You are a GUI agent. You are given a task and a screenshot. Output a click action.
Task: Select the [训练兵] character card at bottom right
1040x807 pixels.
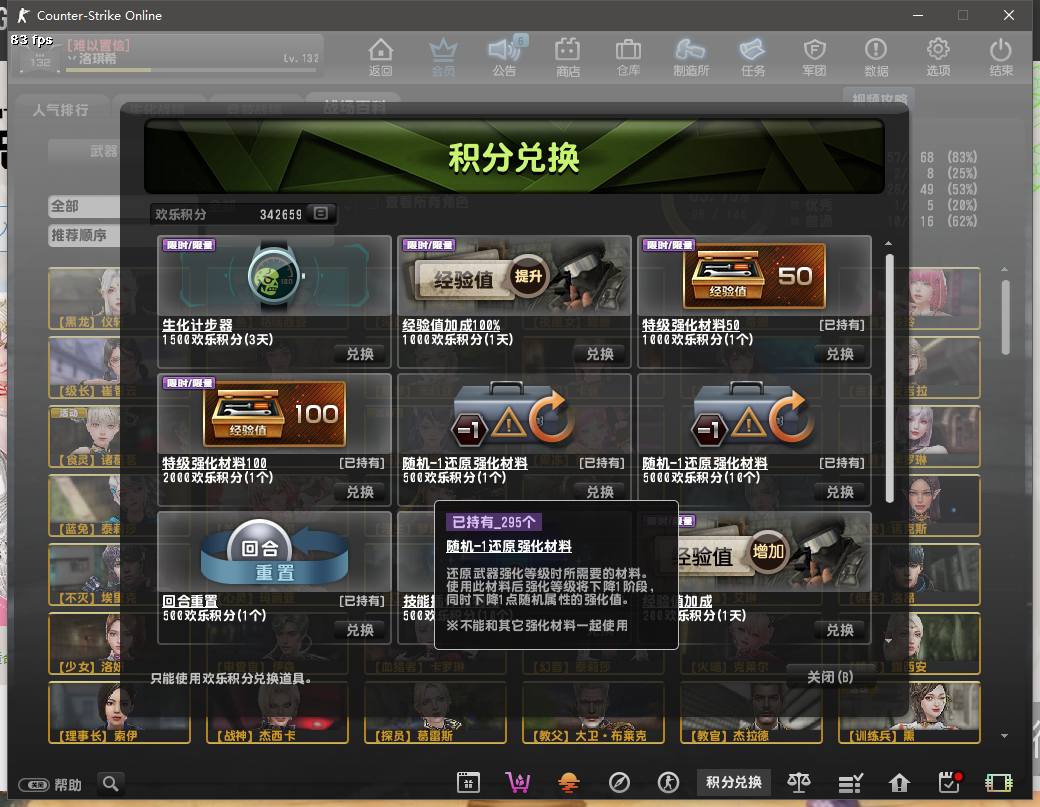pos(909,713)
